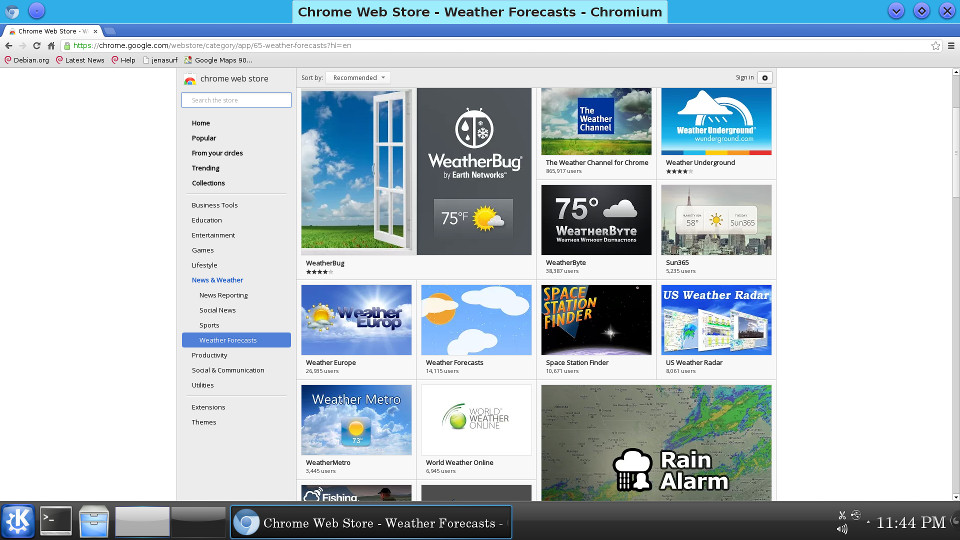Click the browser forward arrow

[23, 45]
